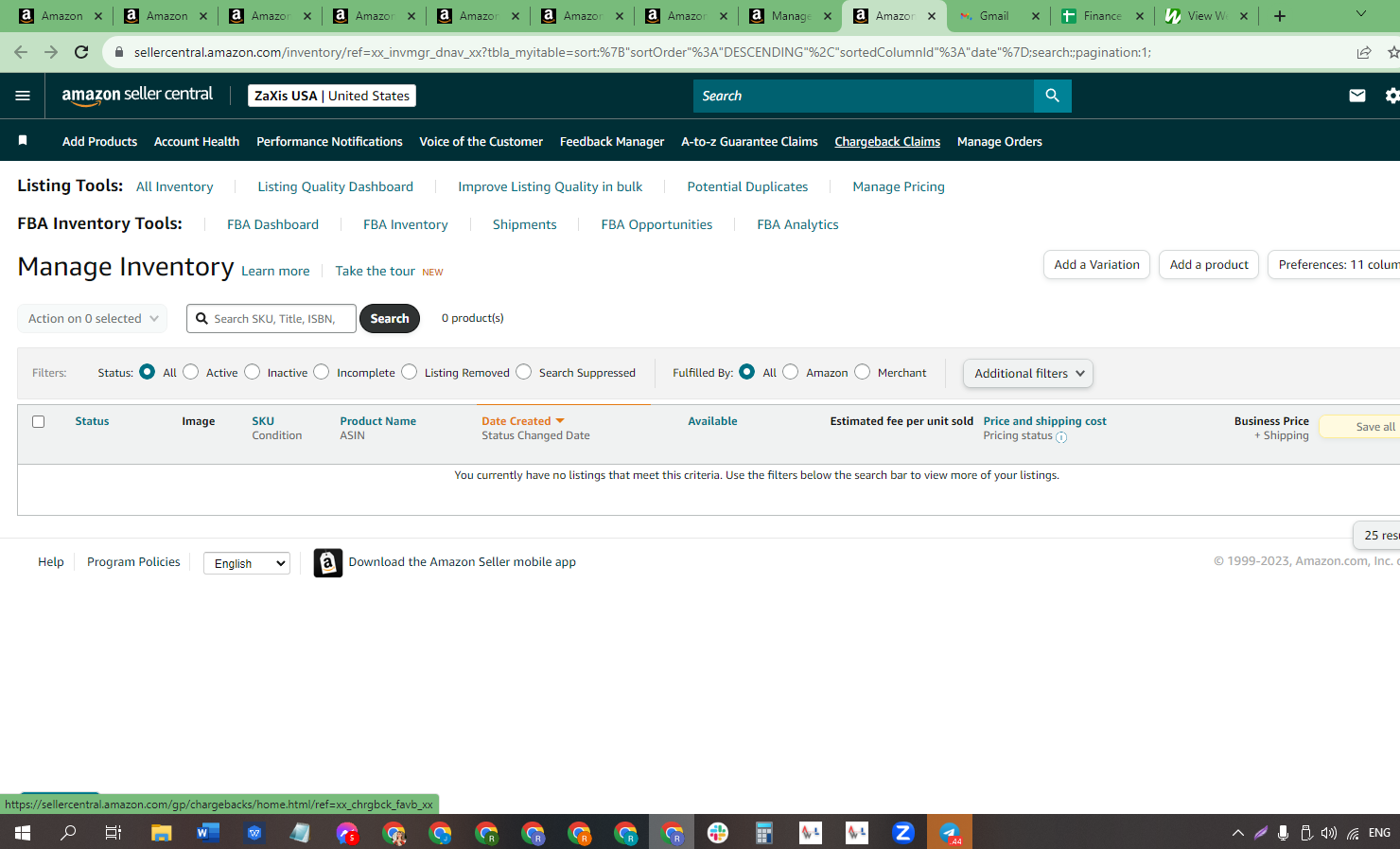Open Telegram from the taskbar
The height and width of the screenshot is (849, 1400).
(x=950, y=833)
